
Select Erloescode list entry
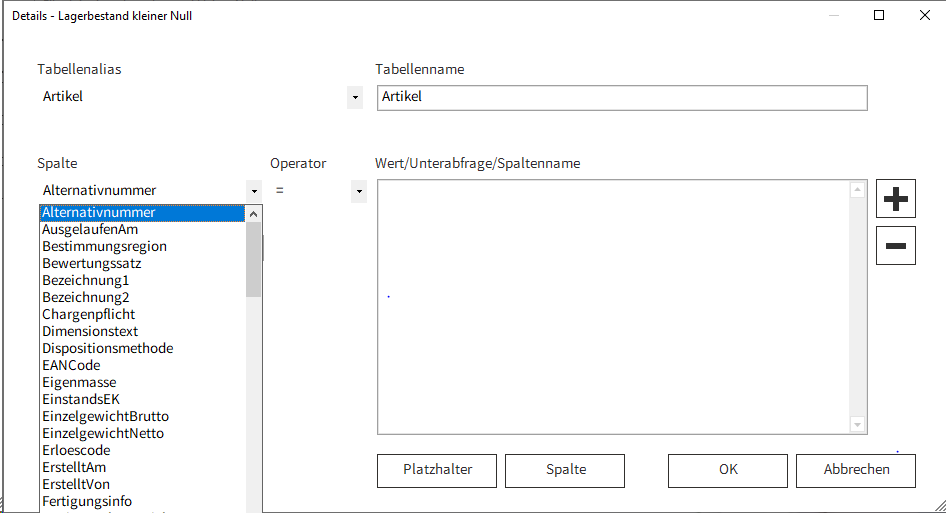tap(142, 450)
